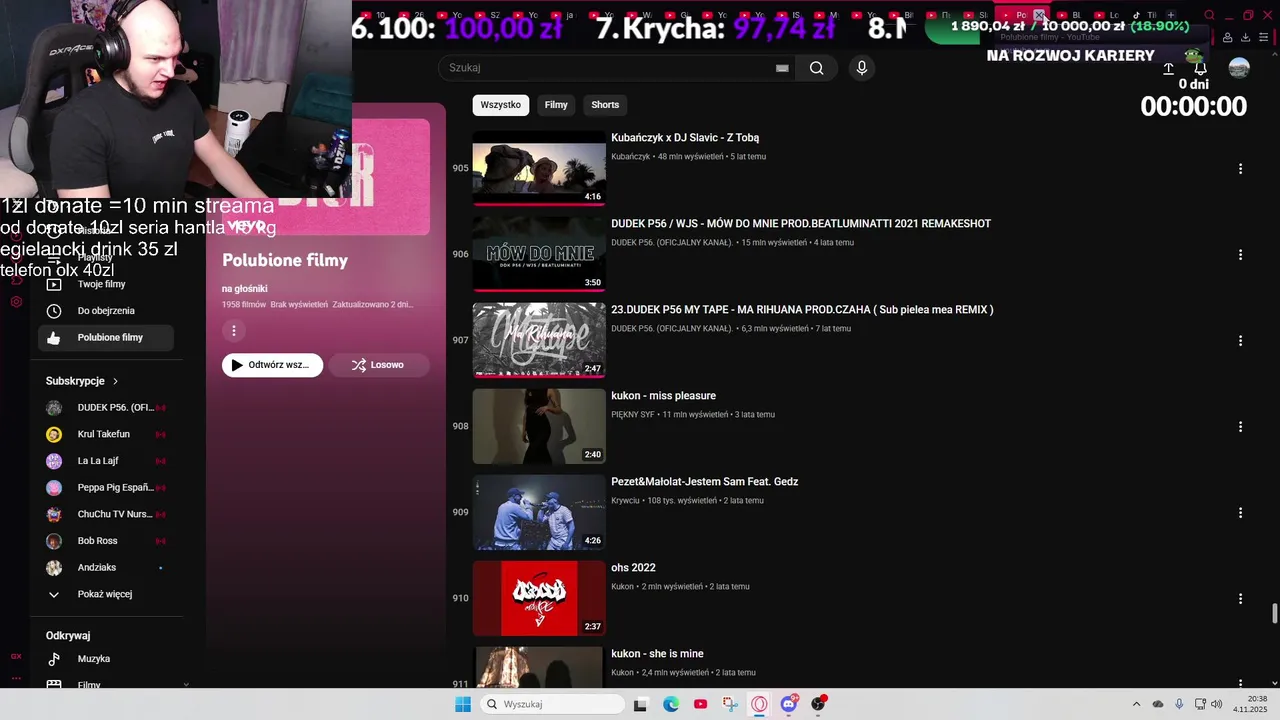
Task: Open more options for Kubańczyk Z Tobą video
Action: 1240,169
